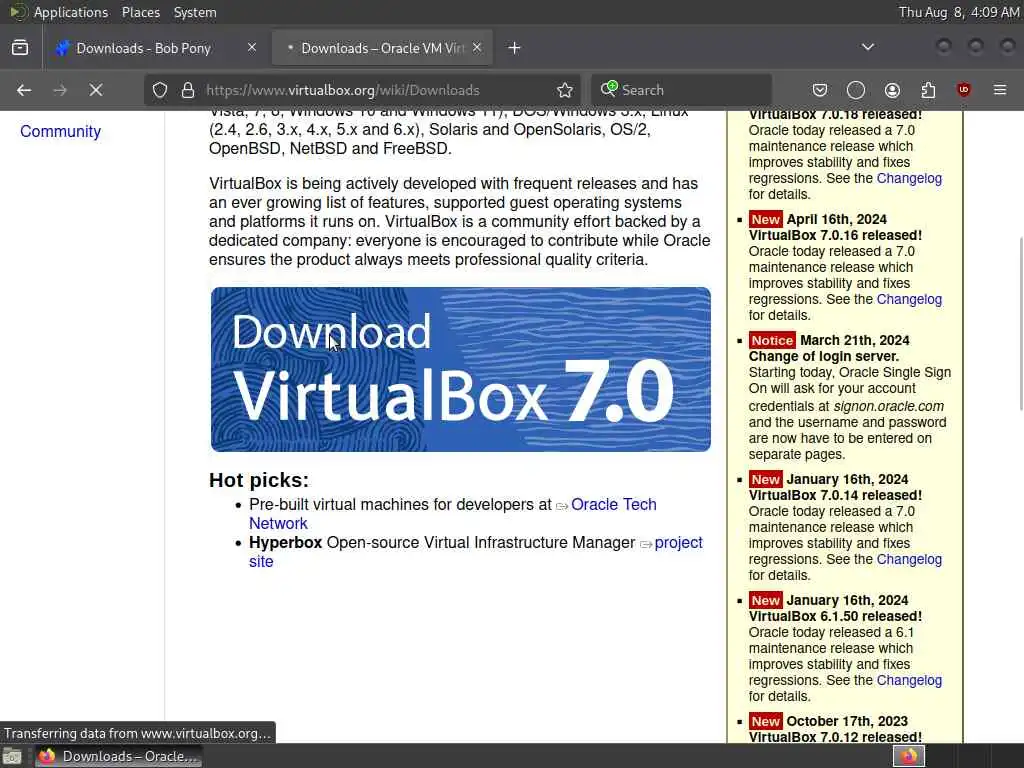Click the page vertical scrollbar thumb
The height and width of the screenshot is (768, 1024).
[x=1020, y=324]
